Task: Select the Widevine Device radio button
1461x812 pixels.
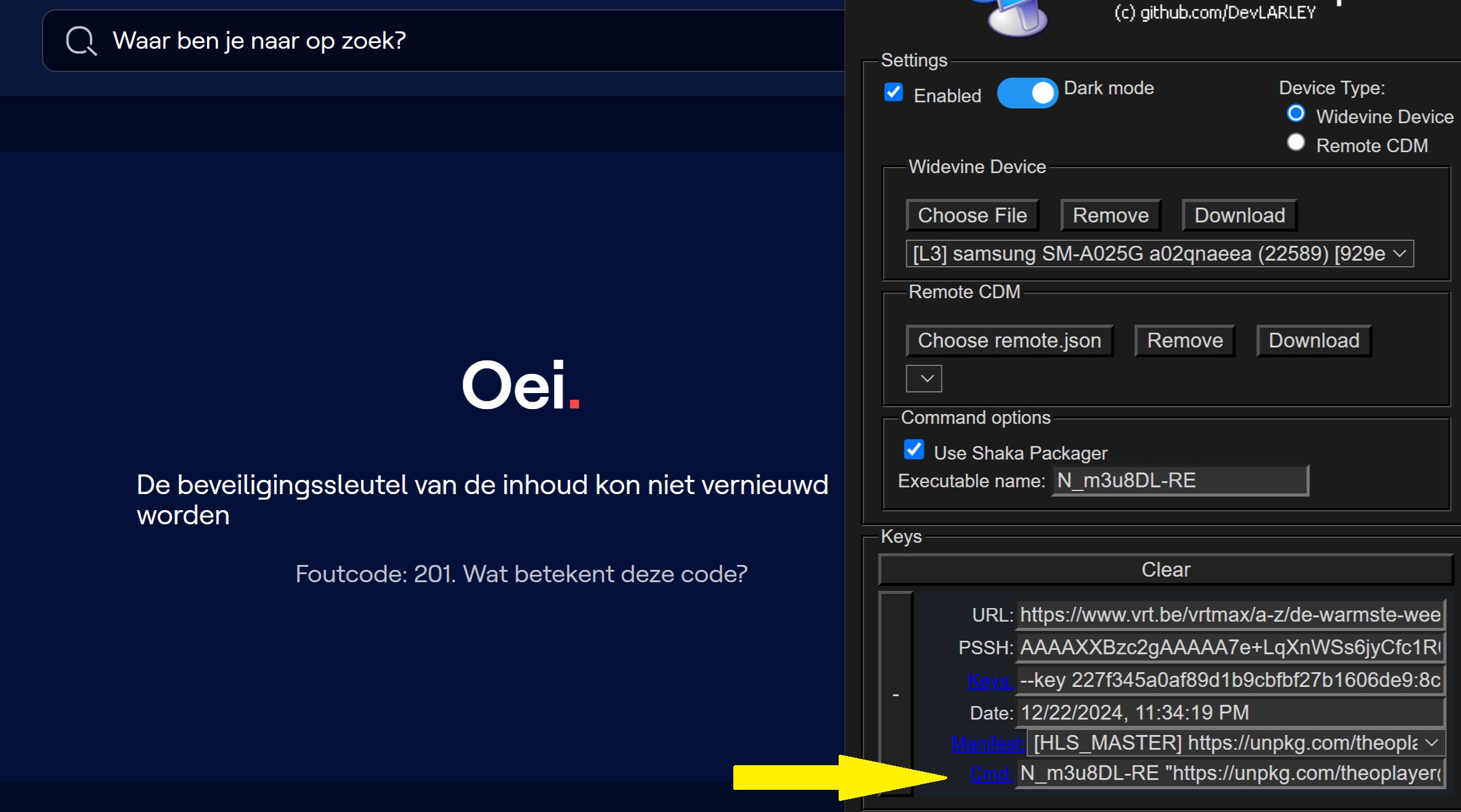Action: [x=1296, y=114]
